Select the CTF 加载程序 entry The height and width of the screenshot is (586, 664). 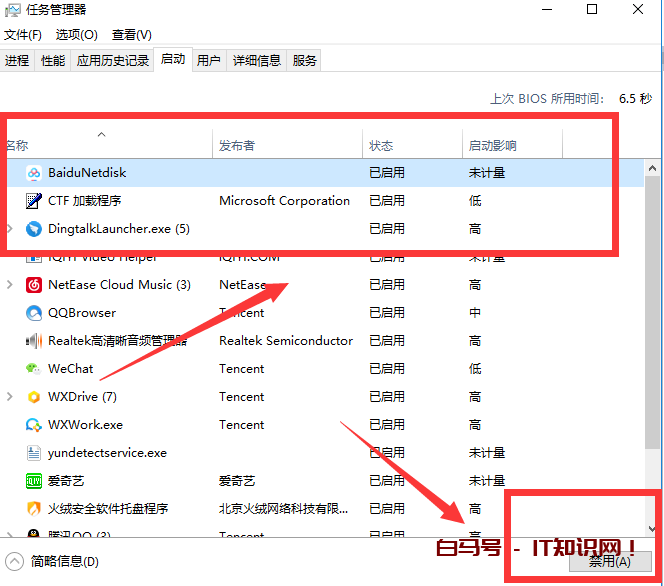click(84, 201)
